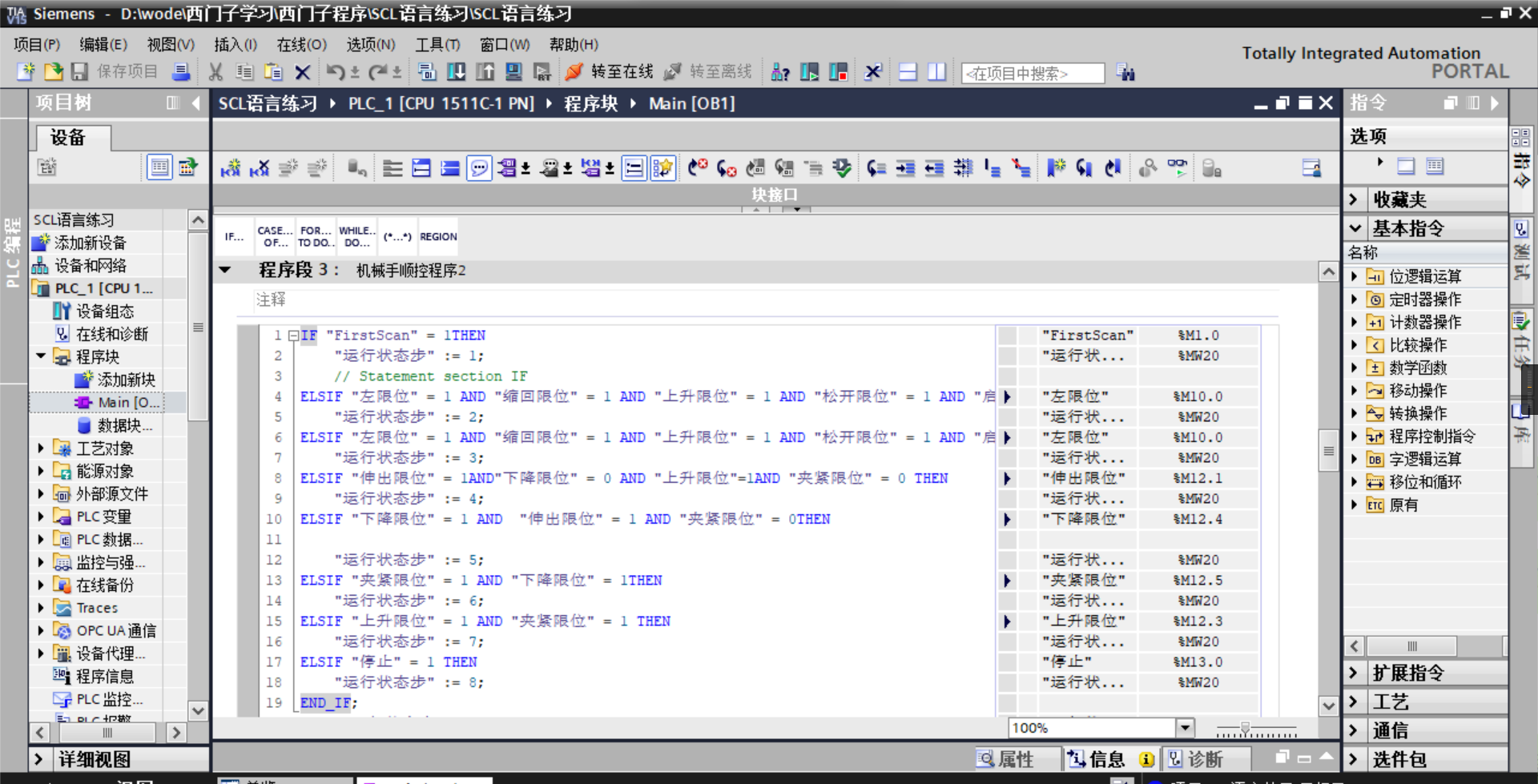Expand the 工艺对象 tree node

[41, 448]
